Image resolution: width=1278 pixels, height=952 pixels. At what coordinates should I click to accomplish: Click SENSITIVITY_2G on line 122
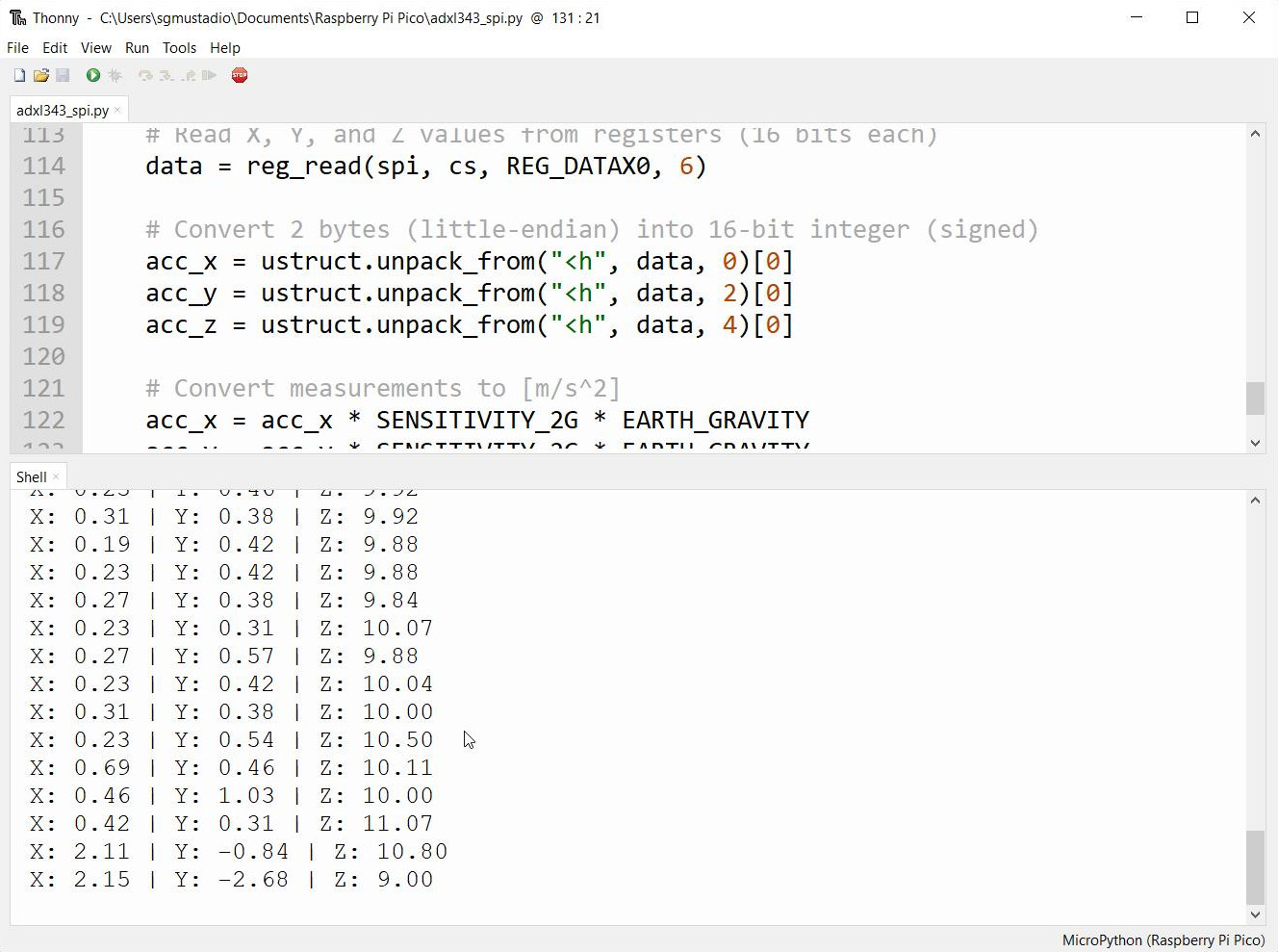[x=477, y=420]
